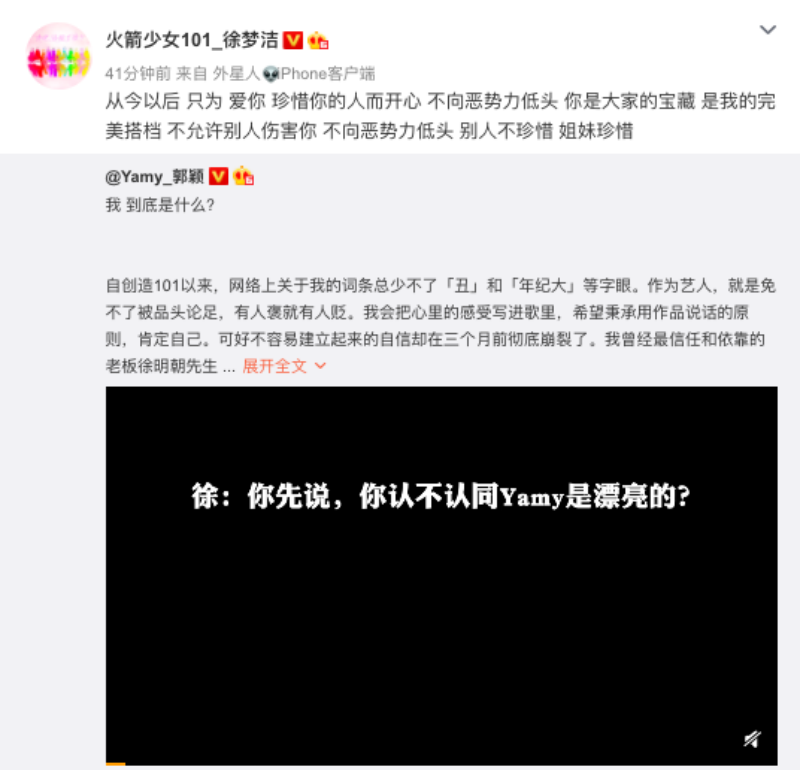
Task: Expand full text with 展开全文
Action: [274, 366]
